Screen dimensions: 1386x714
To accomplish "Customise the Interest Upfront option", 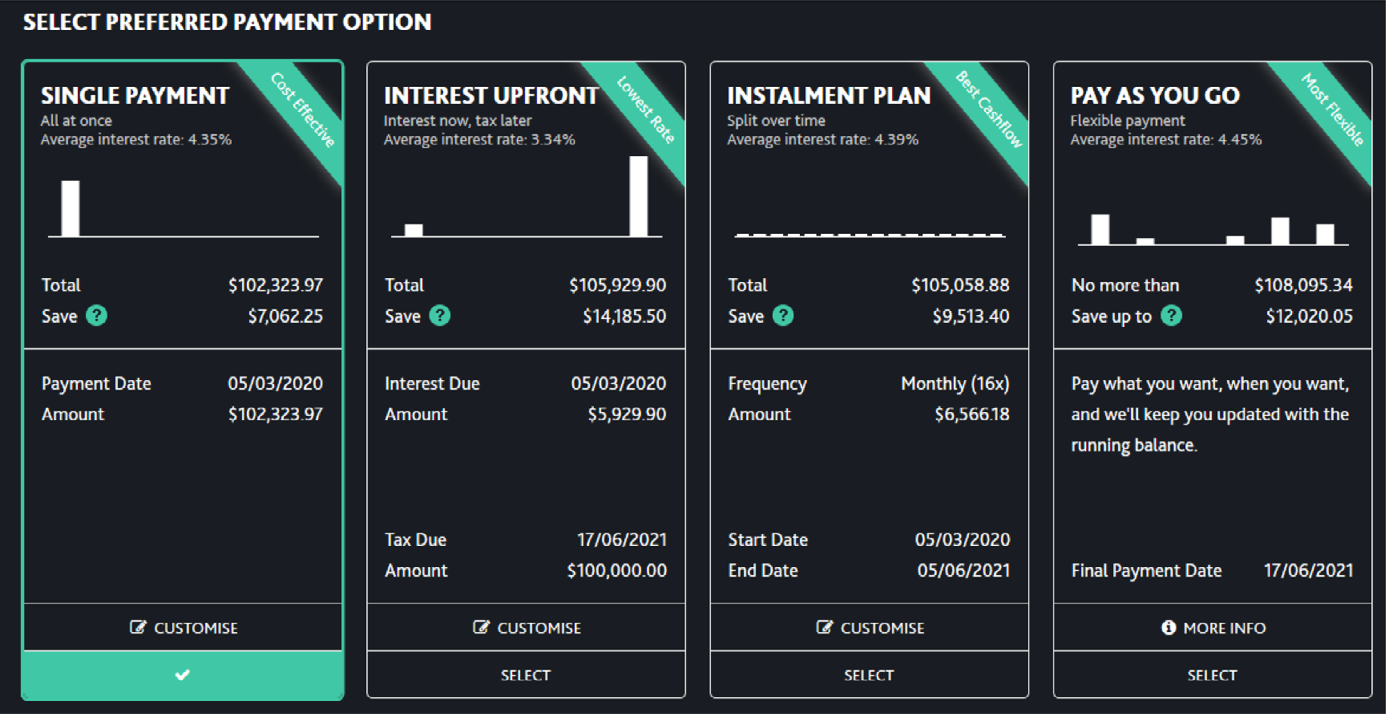I will click(x=526, y=628).
